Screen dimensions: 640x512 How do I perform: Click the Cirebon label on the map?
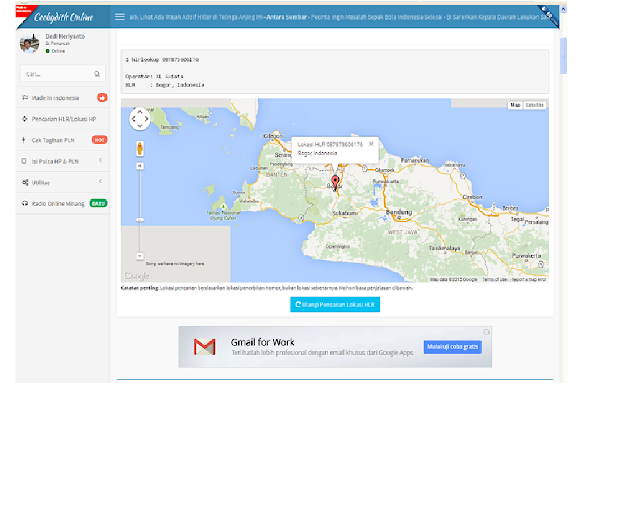pyautogui.click(x=472, y=197)
